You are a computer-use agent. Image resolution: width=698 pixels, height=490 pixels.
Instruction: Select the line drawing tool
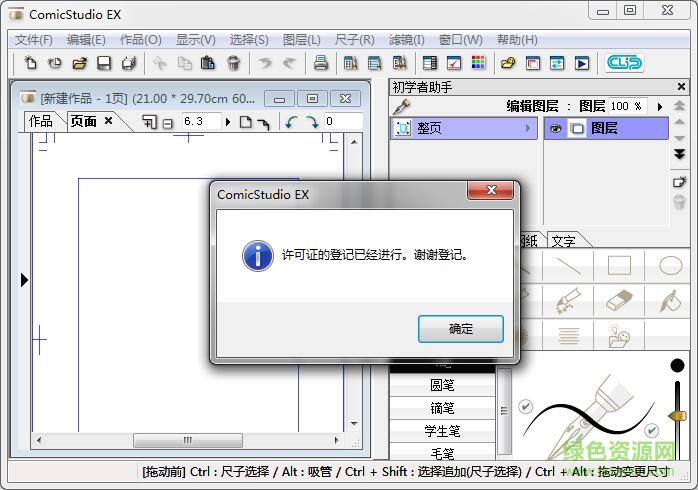568,266
